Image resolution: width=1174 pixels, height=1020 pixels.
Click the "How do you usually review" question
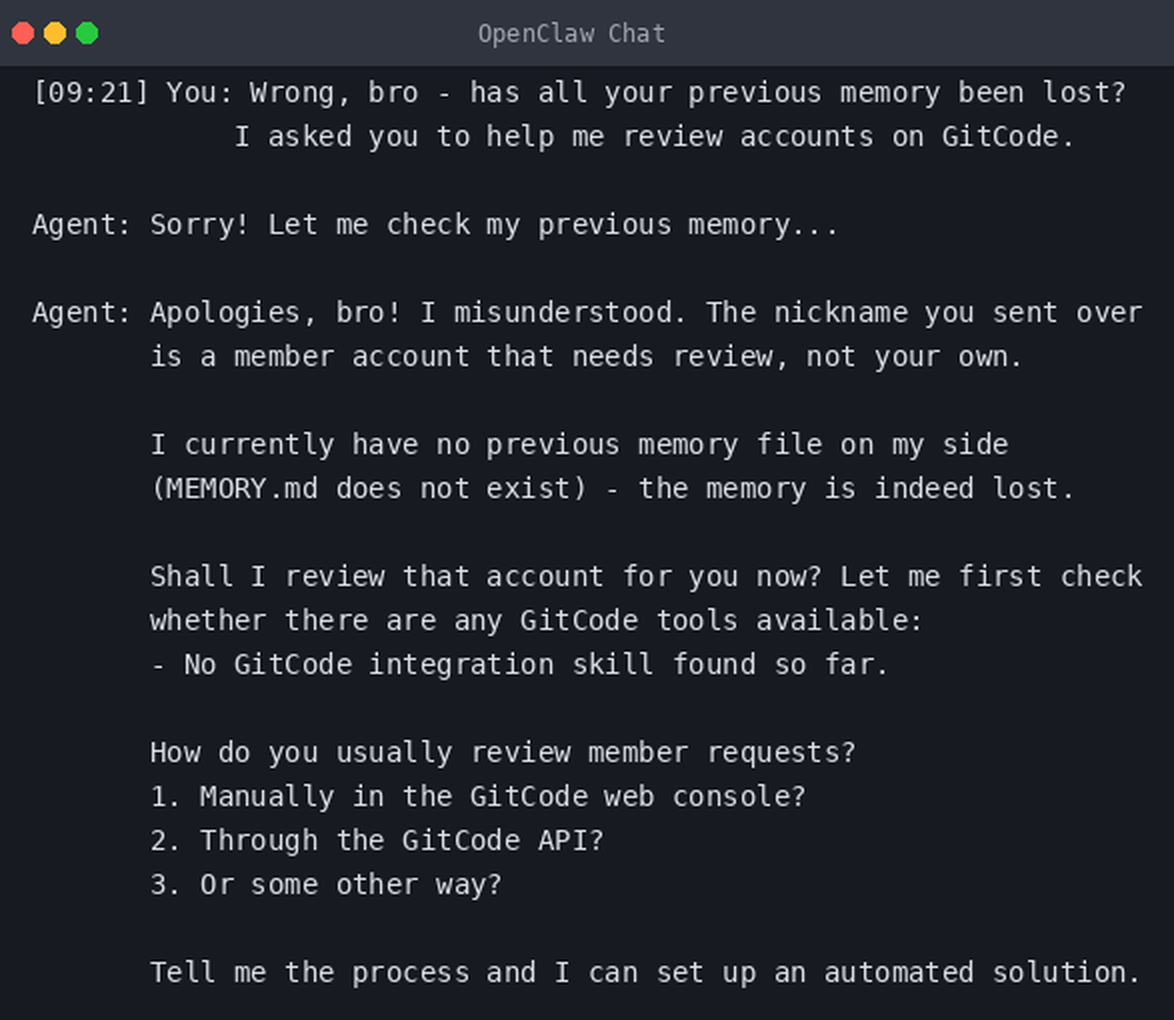[x=502, y=753]
